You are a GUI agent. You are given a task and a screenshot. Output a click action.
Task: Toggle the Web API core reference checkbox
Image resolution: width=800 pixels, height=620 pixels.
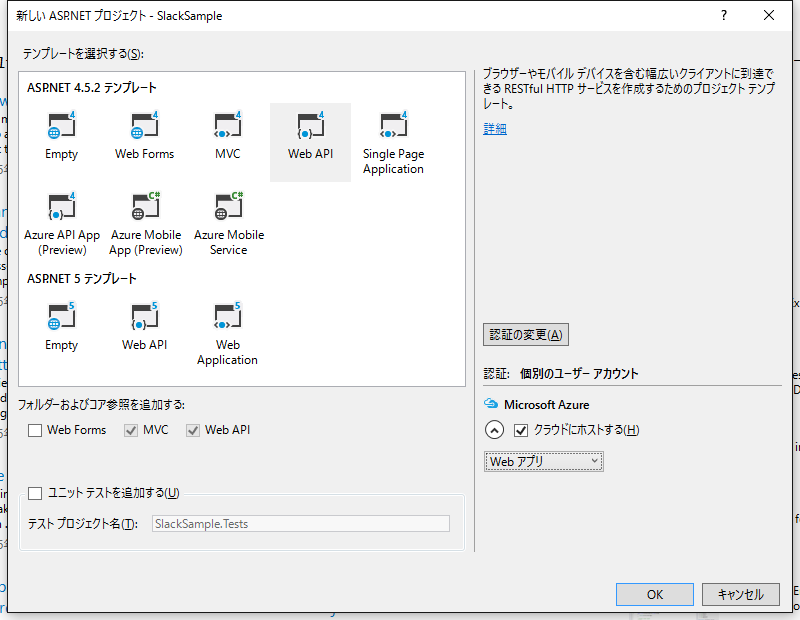point(193,430)
